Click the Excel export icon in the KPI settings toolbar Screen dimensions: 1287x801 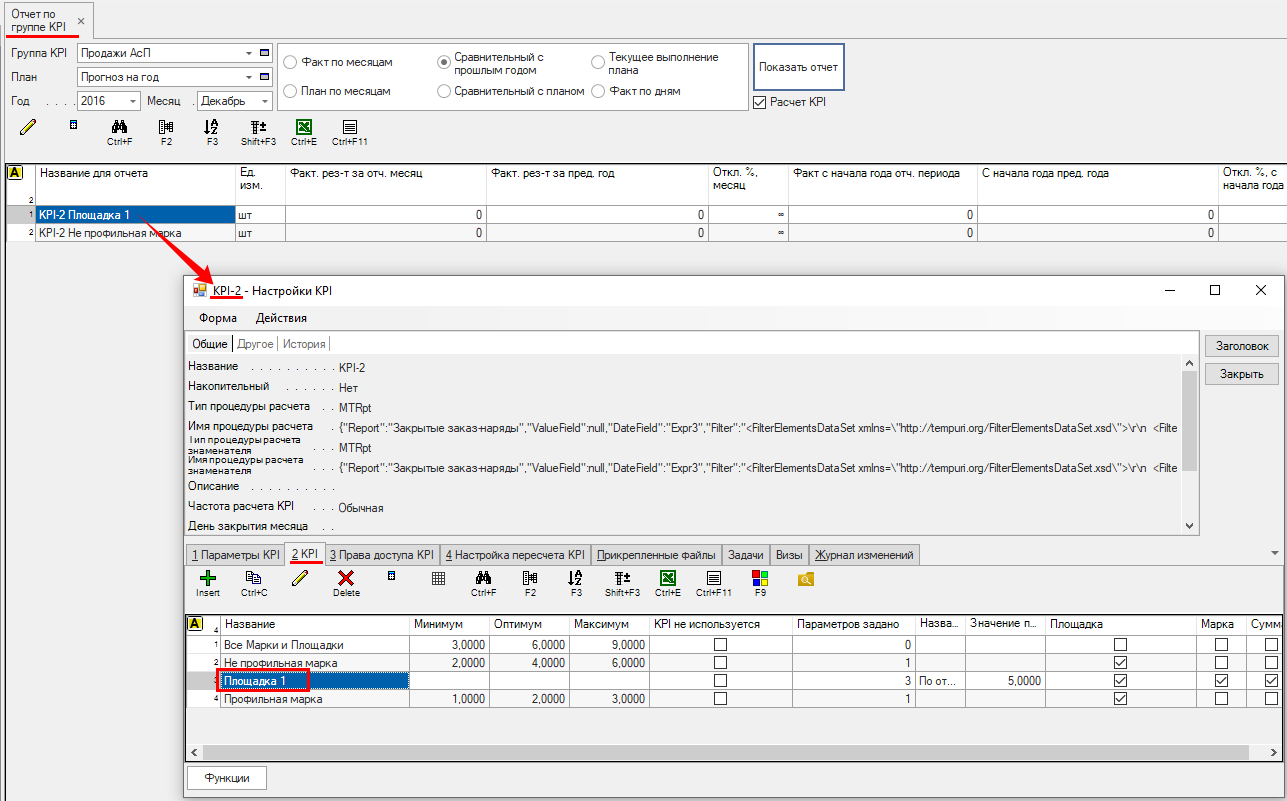tap(667, 578)
